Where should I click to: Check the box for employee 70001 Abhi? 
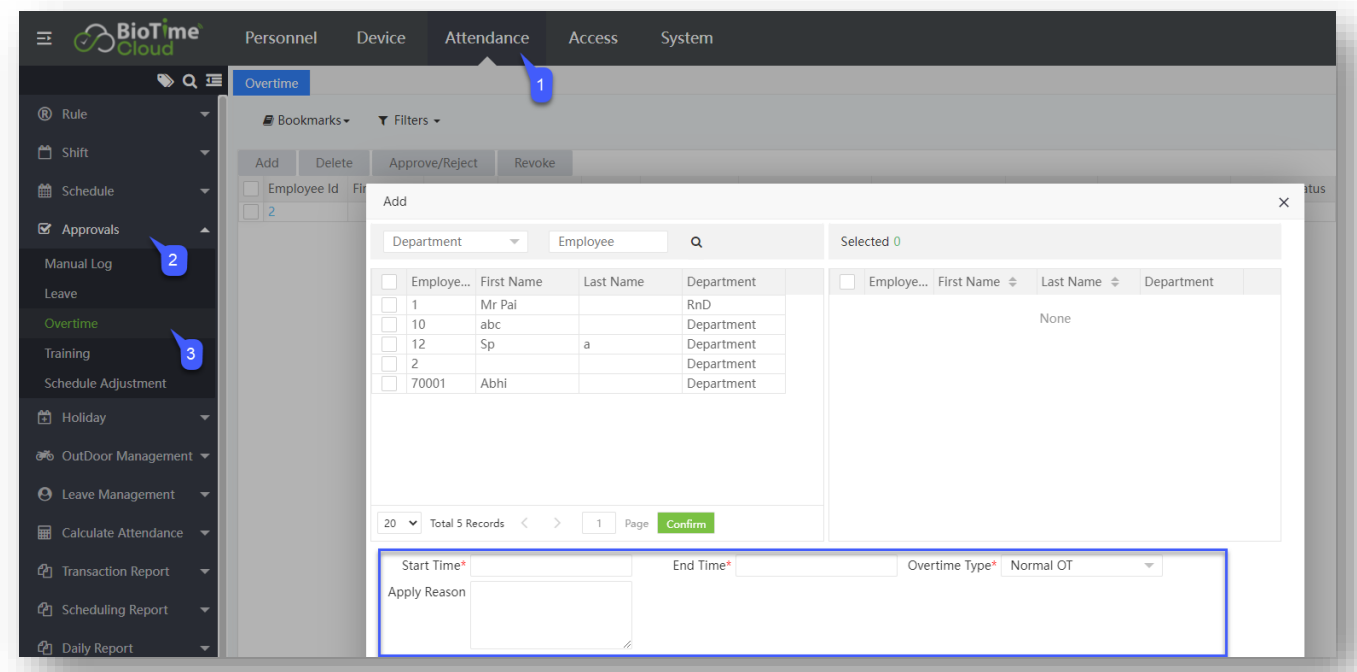click(x=389, y=384)
